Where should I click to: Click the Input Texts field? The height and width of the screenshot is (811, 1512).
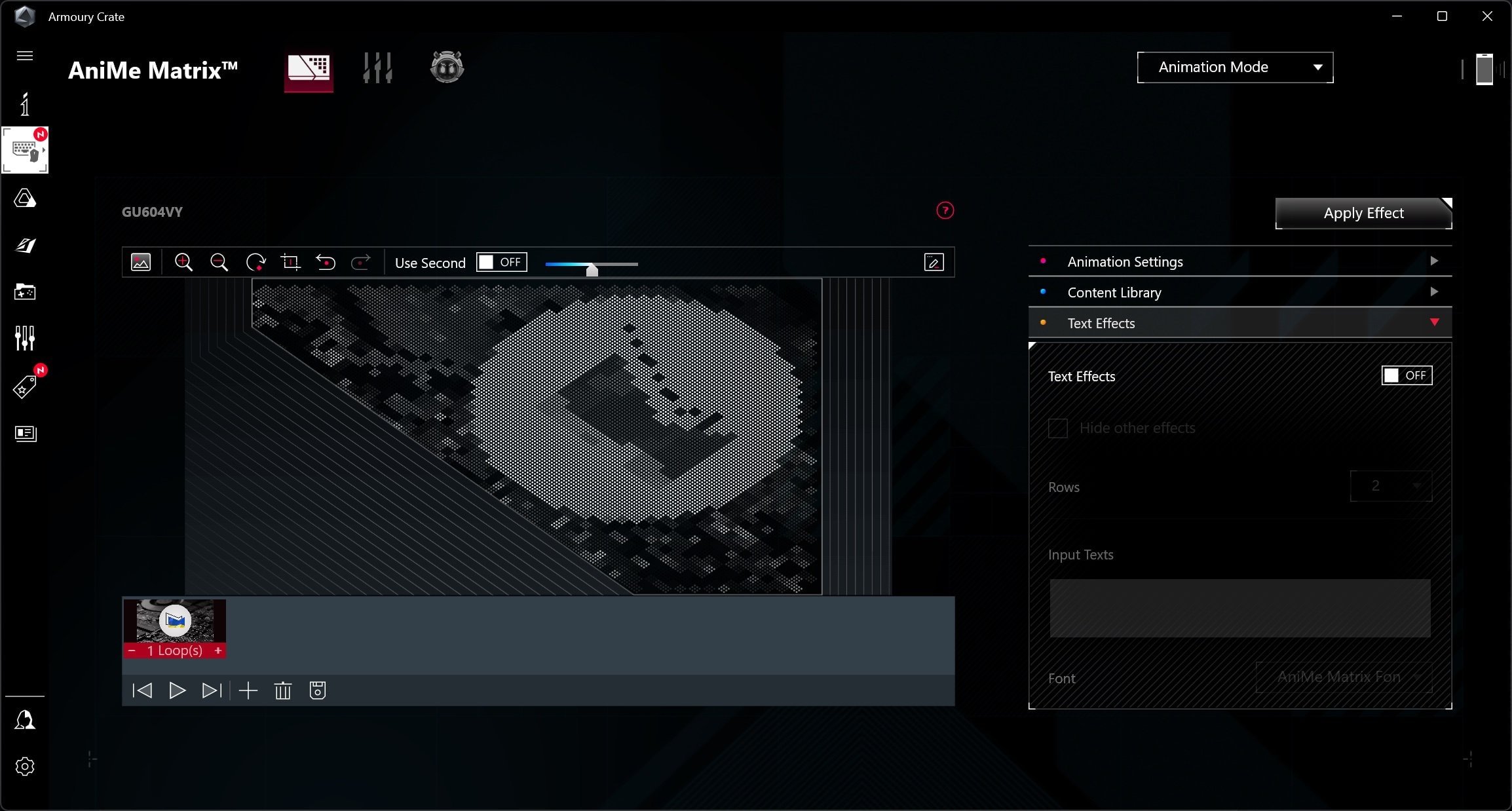(1240, 608)
